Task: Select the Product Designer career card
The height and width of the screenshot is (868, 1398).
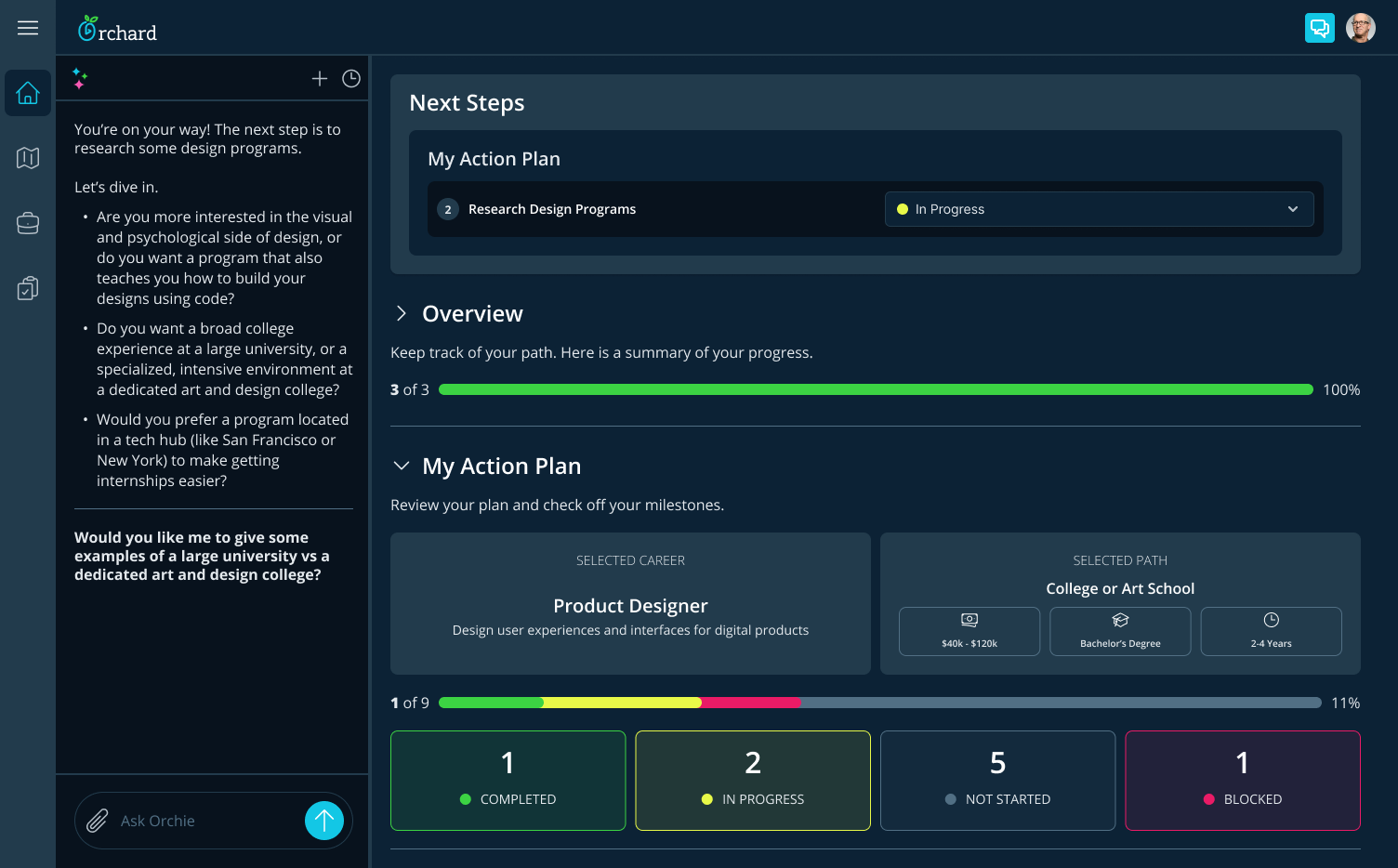Action: point(630,604)
